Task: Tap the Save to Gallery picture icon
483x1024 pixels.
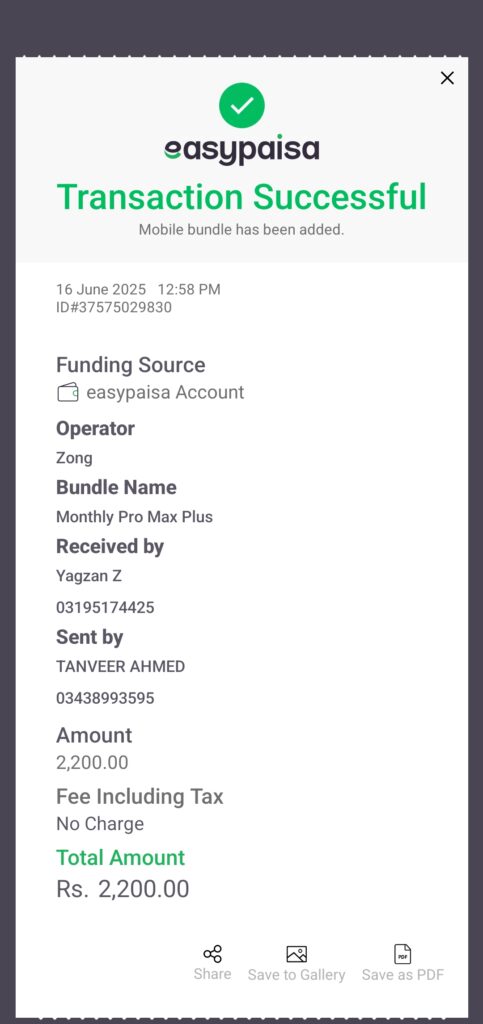Action: tap(296, 954)
